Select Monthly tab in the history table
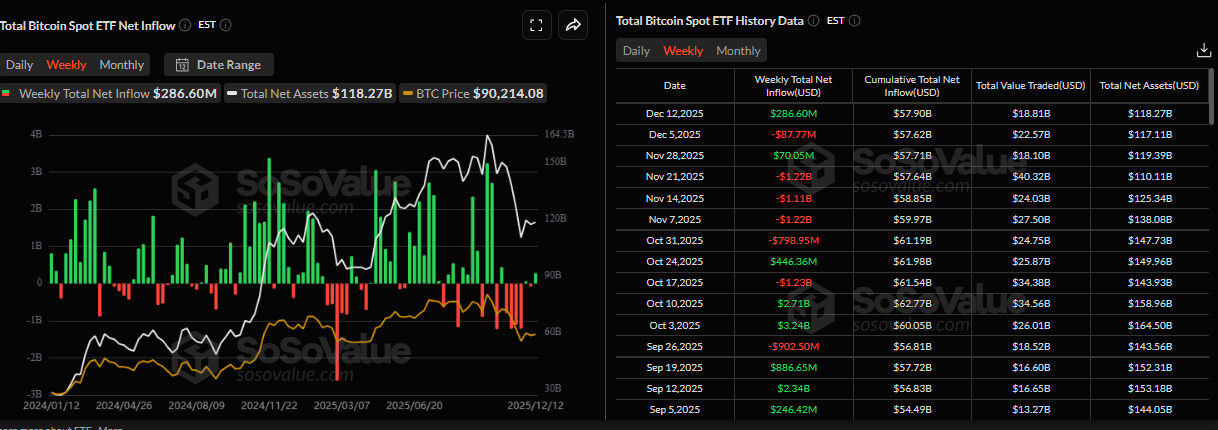1218x430 pixels. tap(738, 51)
